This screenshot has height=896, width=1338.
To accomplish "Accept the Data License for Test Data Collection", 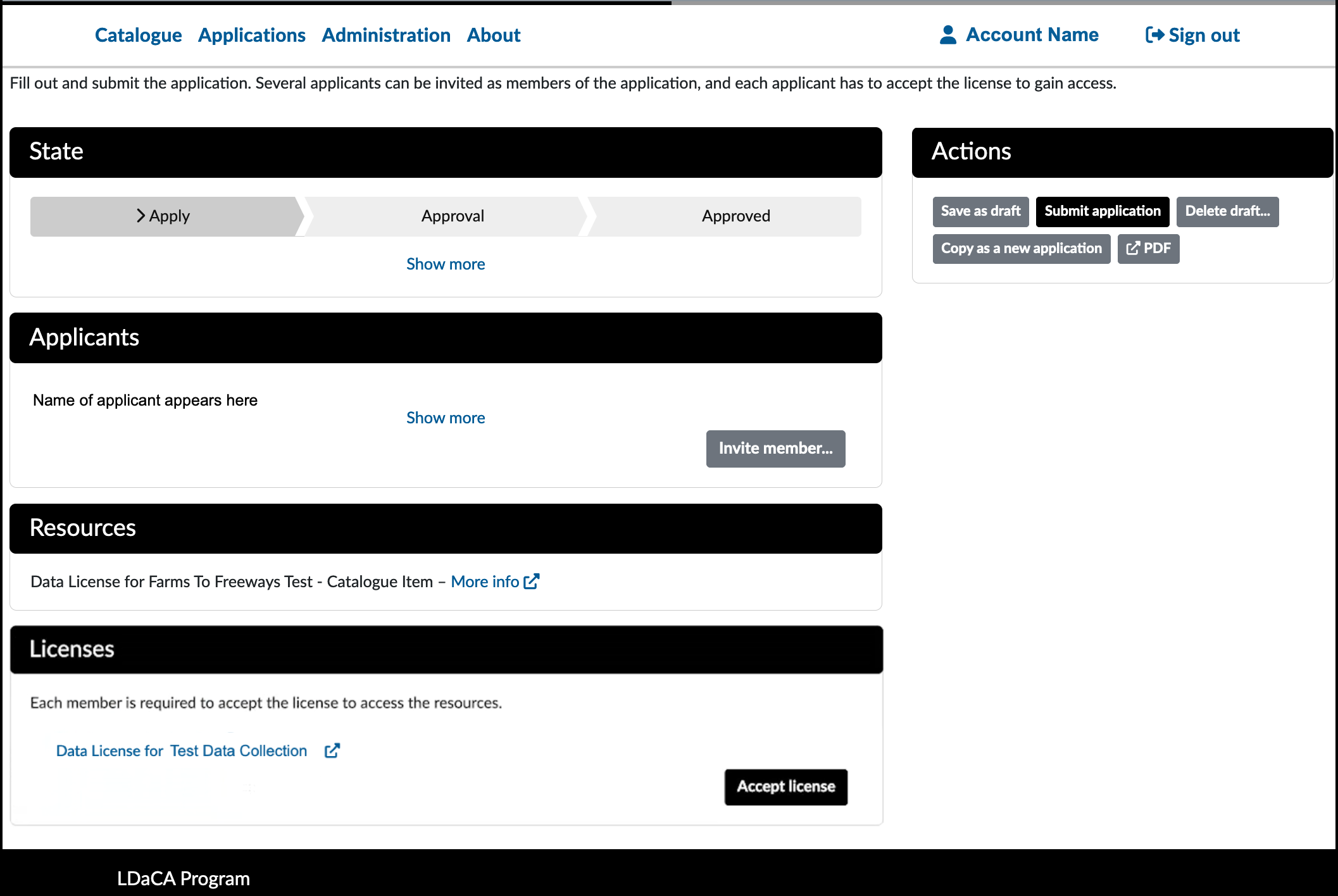I will [786, 786].
